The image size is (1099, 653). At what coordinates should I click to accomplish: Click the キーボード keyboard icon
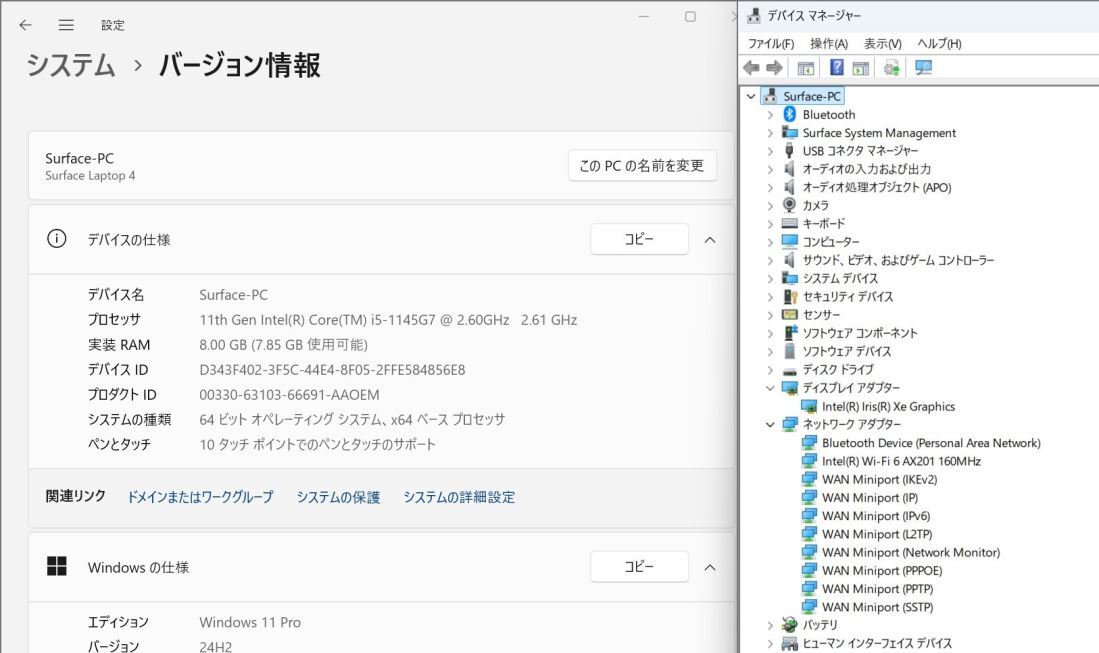coord(790,224)
